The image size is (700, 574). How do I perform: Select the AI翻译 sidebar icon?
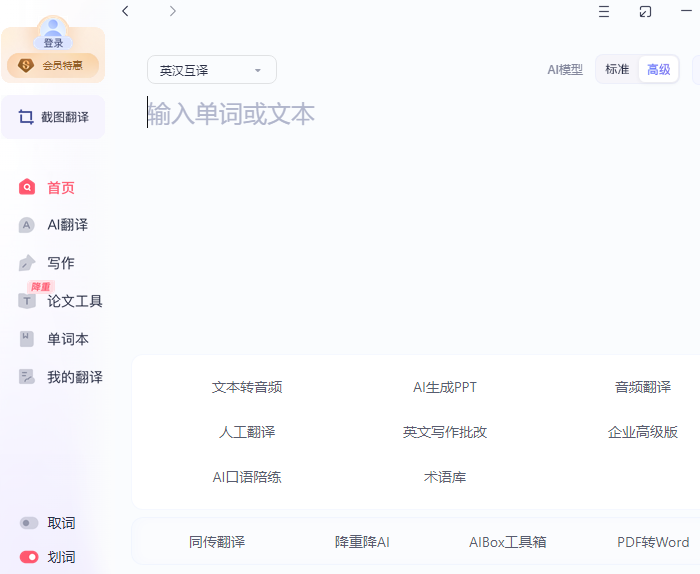[x=27, y=225]
